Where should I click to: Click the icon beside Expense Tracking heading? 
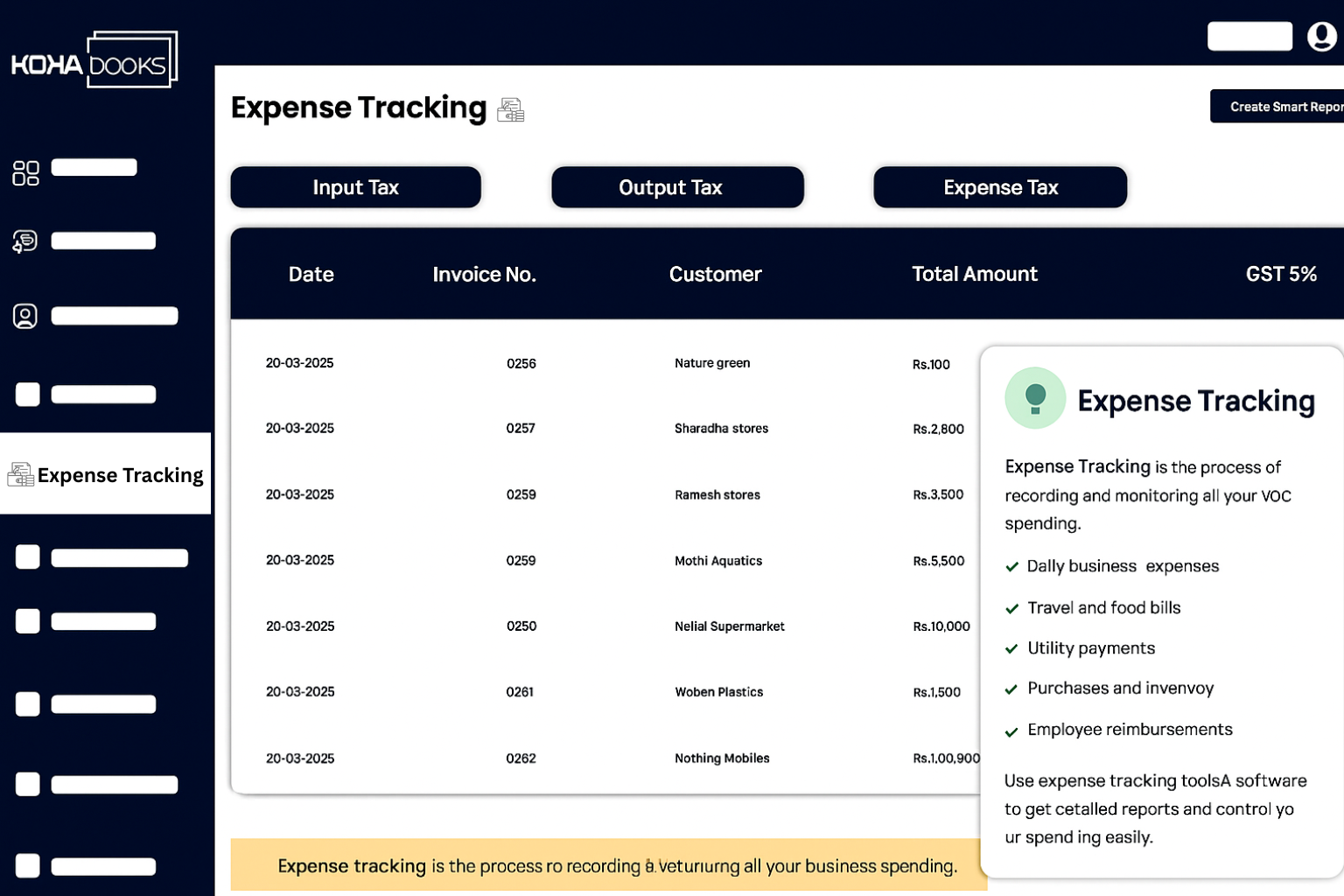pyautogui.click(x=511, y=110)
